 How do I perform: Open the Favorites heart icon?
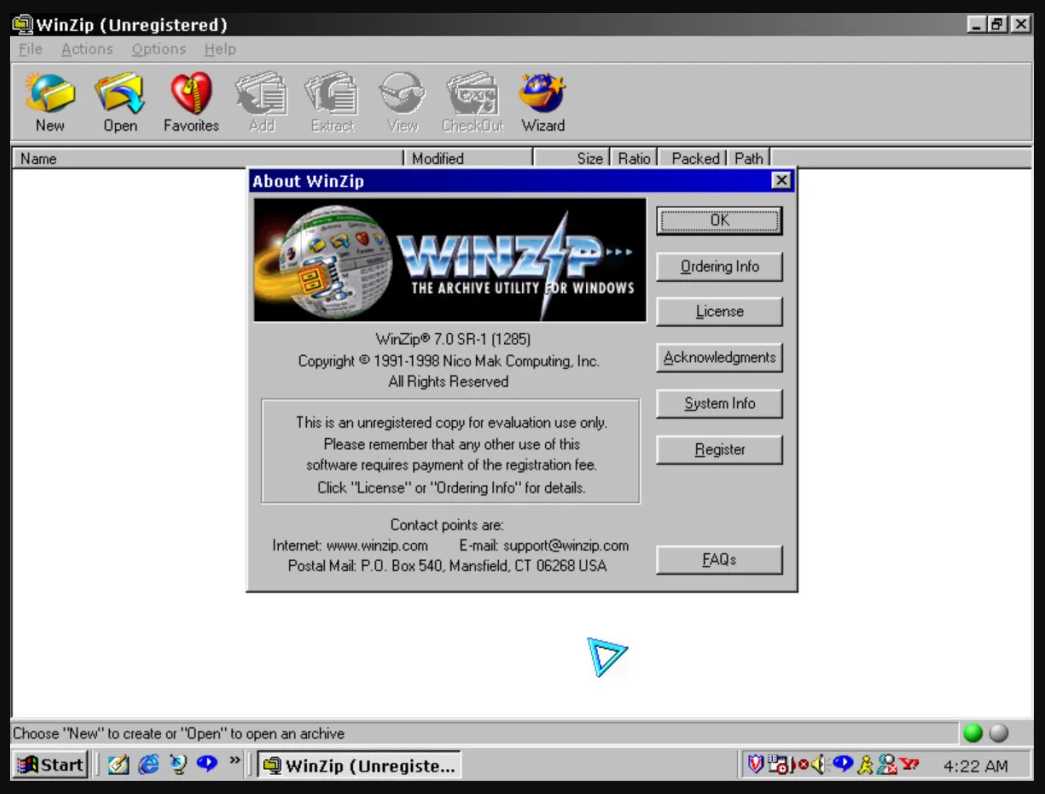pyautogui.click(x=191, y=101)
